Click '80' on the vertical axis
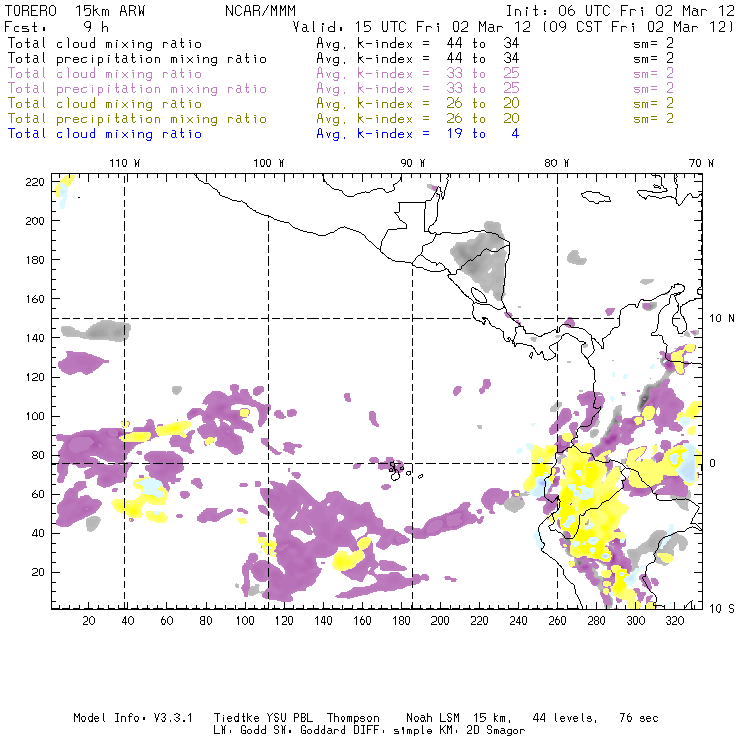The image size is (740, 740). tap(38, 455)
